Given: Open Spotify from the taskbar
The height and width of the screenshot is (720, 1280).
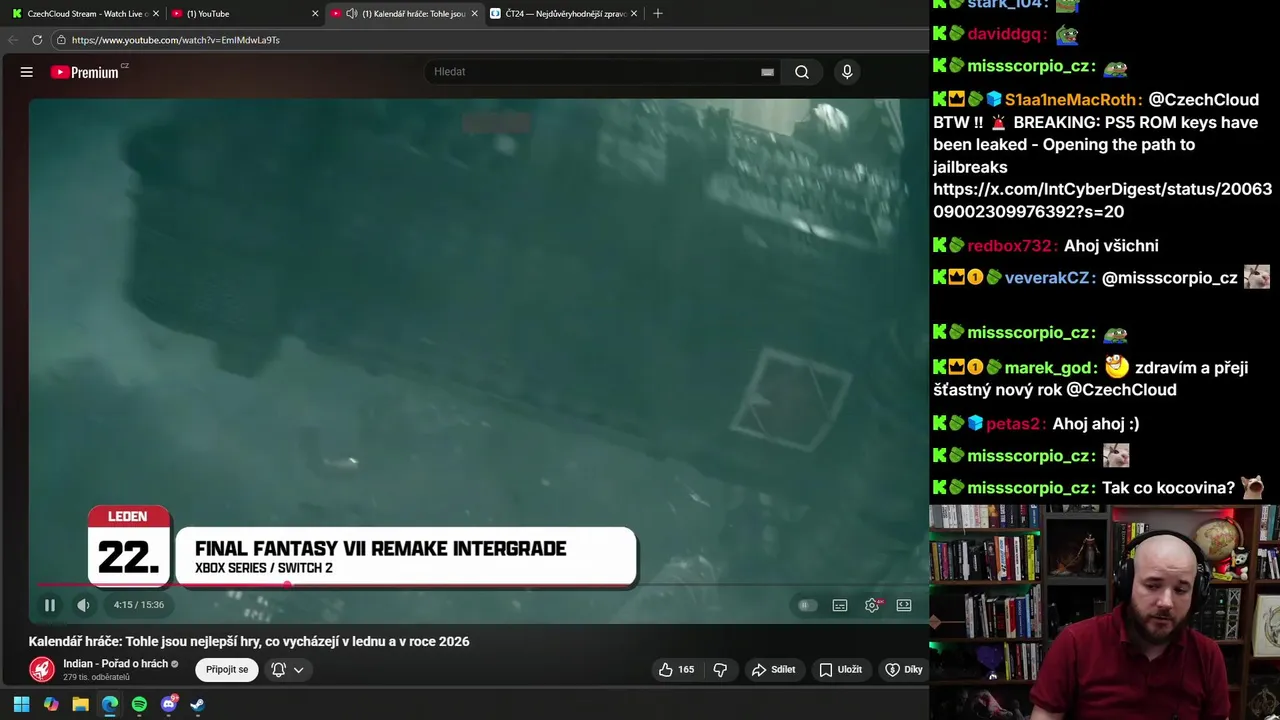Looking at the screenshot, I should [139, 704].
